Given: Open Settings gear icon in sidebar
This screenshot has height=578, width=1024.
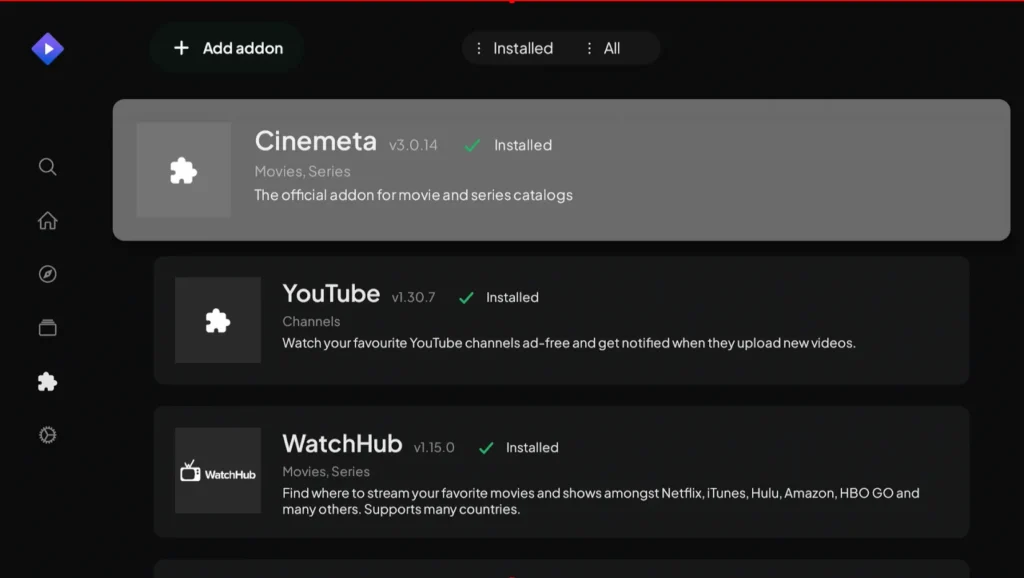Looking at the screenshot, I should point(47,435).
